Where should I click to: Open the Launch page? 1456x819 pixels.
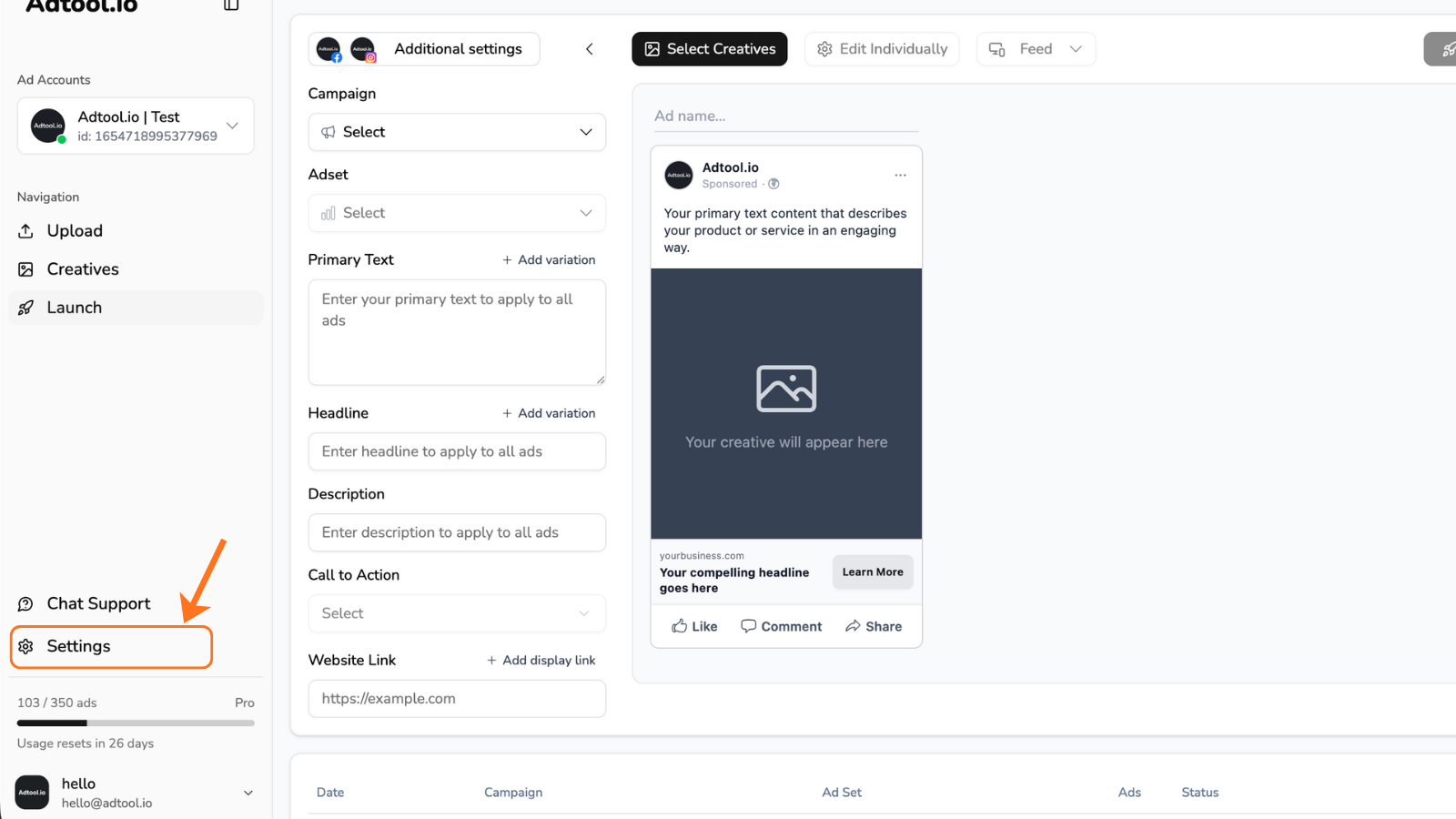(x=136, y=308)
